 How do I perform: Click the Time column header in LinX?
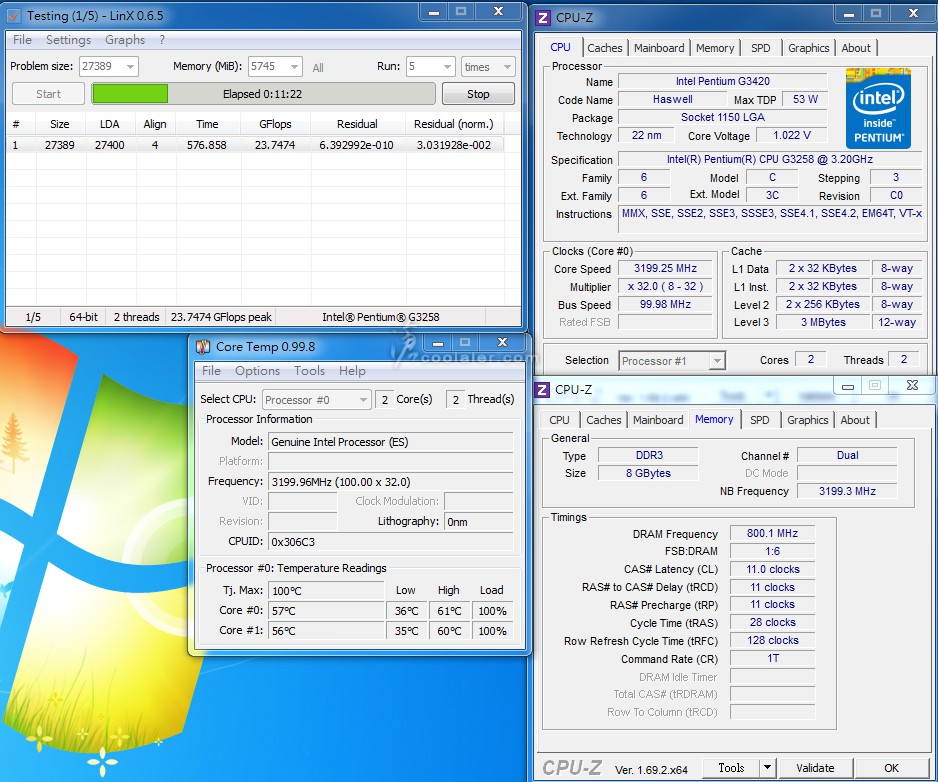point(207,124)
